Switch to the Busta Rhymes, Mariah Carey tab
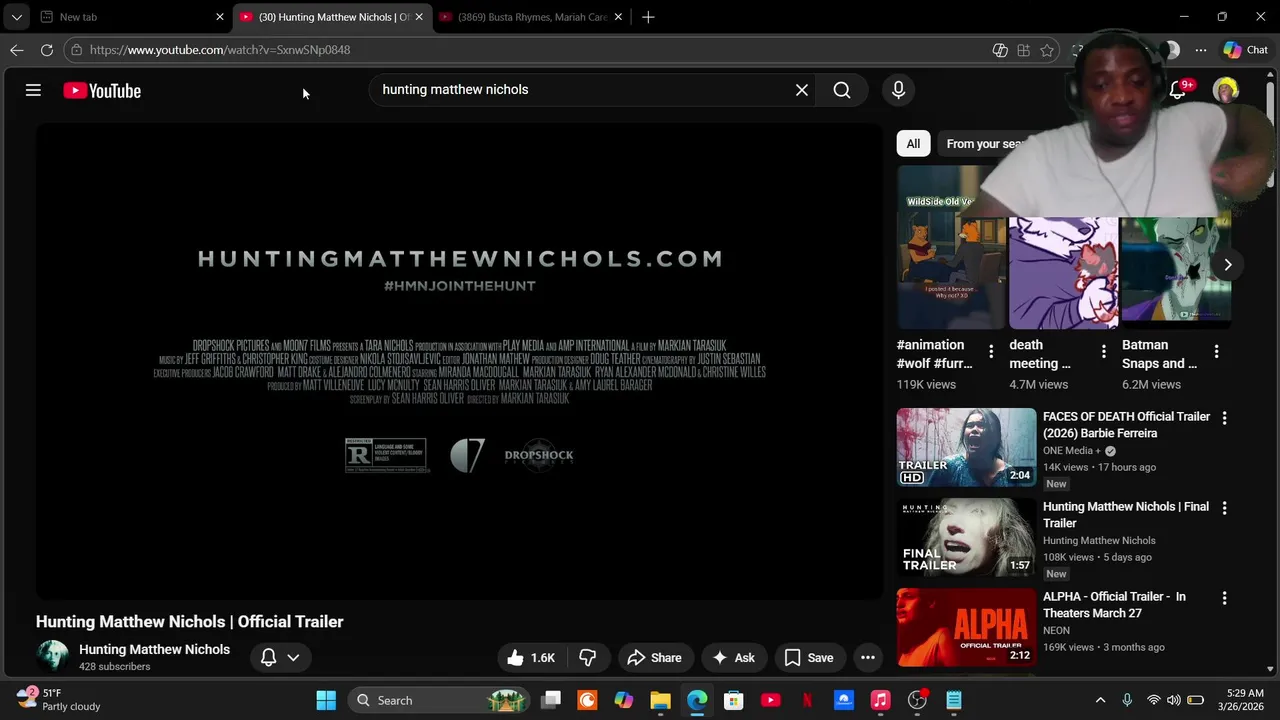Image resolution: width=1280 pixels, height=720 pixels. click(530, 17)
